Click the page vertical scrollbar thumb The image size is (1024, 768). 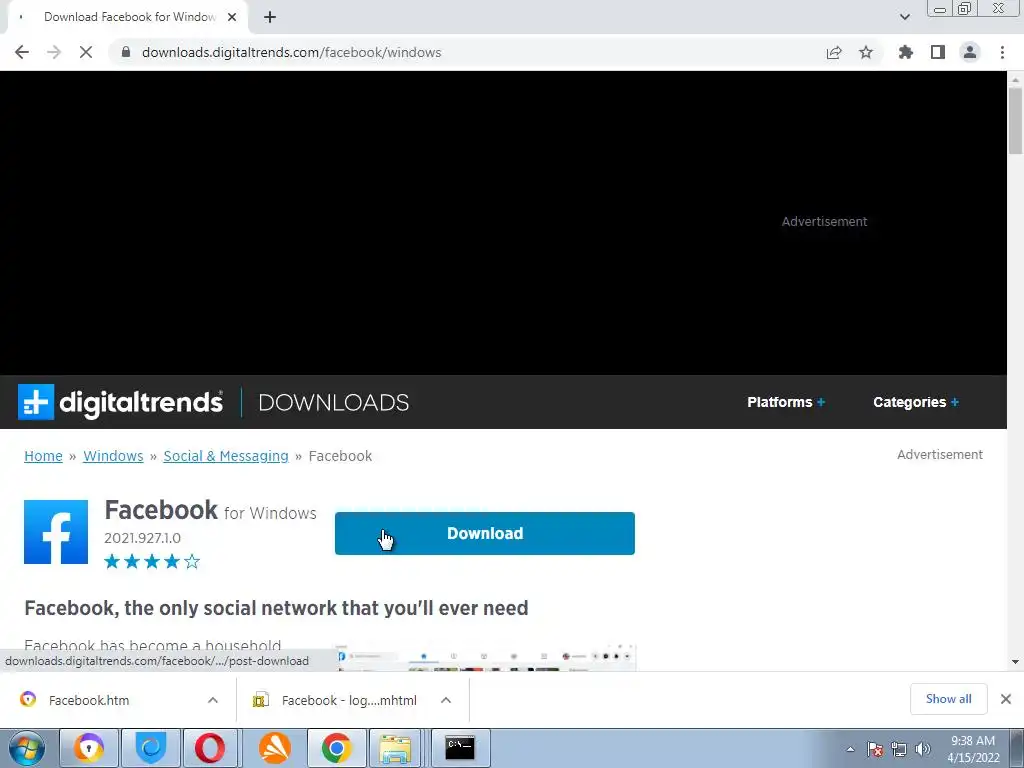[x=1015, y=121]
